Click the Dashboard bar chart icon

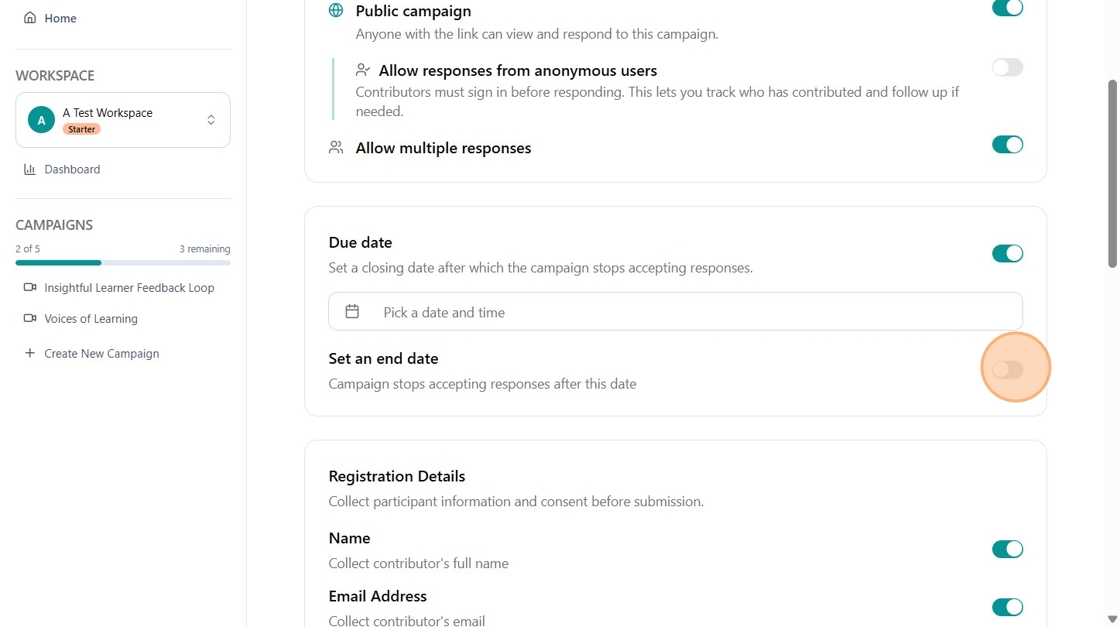tap(30, 170)
